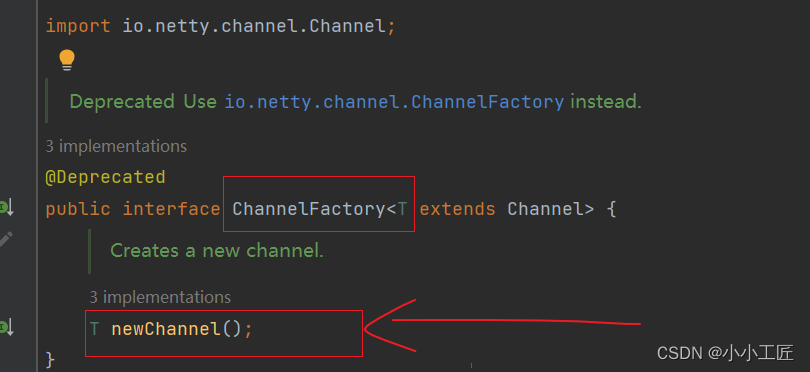810x372 pixels.
Task: Click the gutter implementation icon beside newChannel()
Action: (6, 328)
